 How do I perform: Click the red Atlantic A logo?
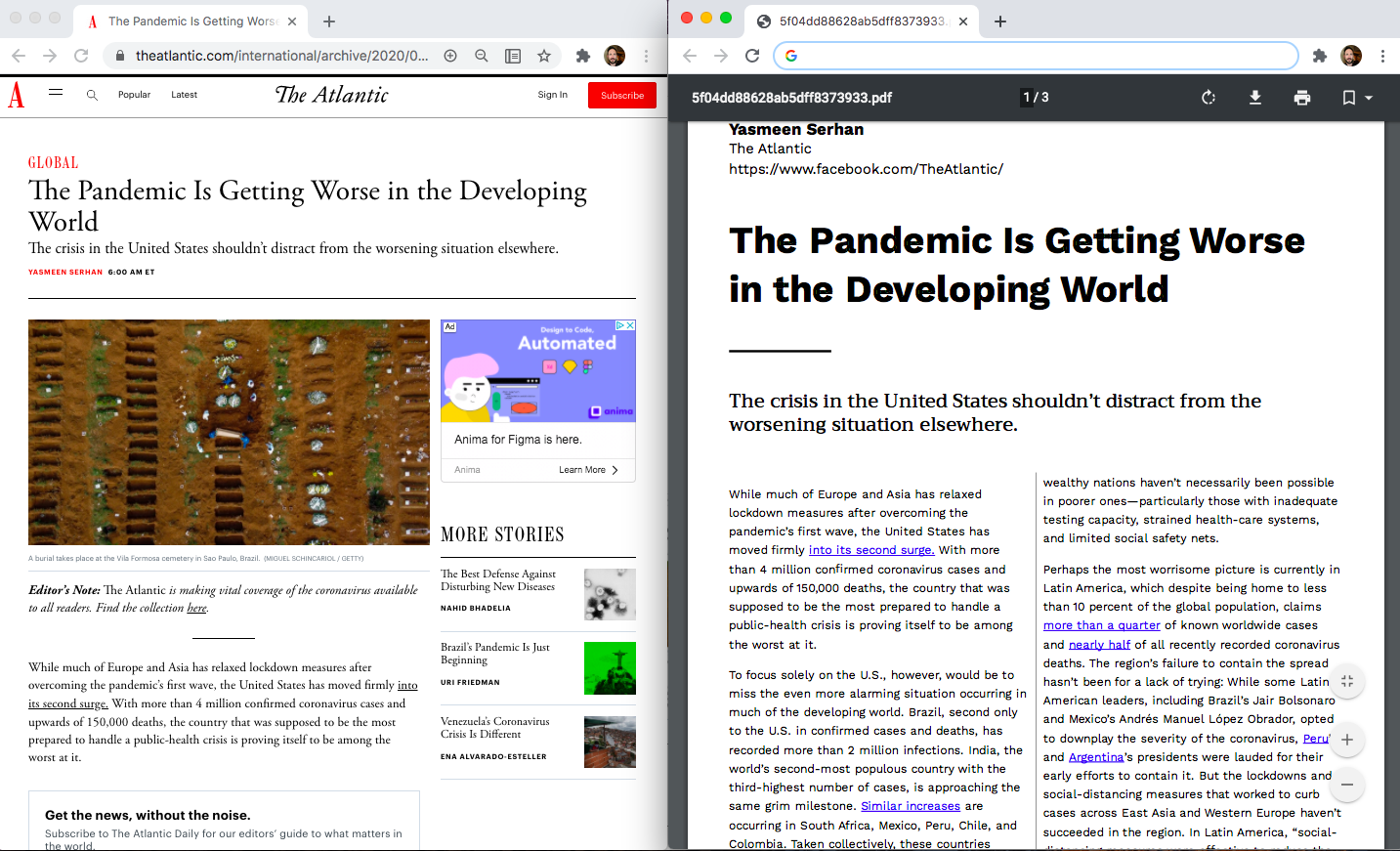[x=17, y=95]
